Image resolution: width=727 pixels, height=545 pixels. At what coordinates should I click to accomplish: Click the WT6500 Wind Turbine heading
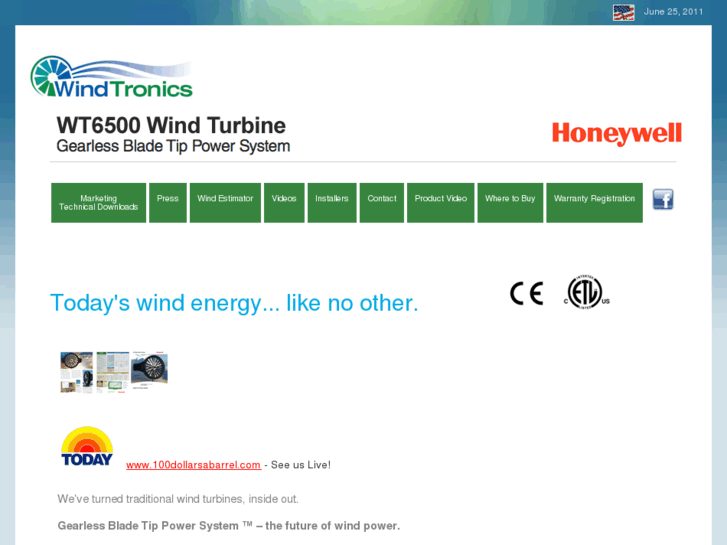(171, 125)
